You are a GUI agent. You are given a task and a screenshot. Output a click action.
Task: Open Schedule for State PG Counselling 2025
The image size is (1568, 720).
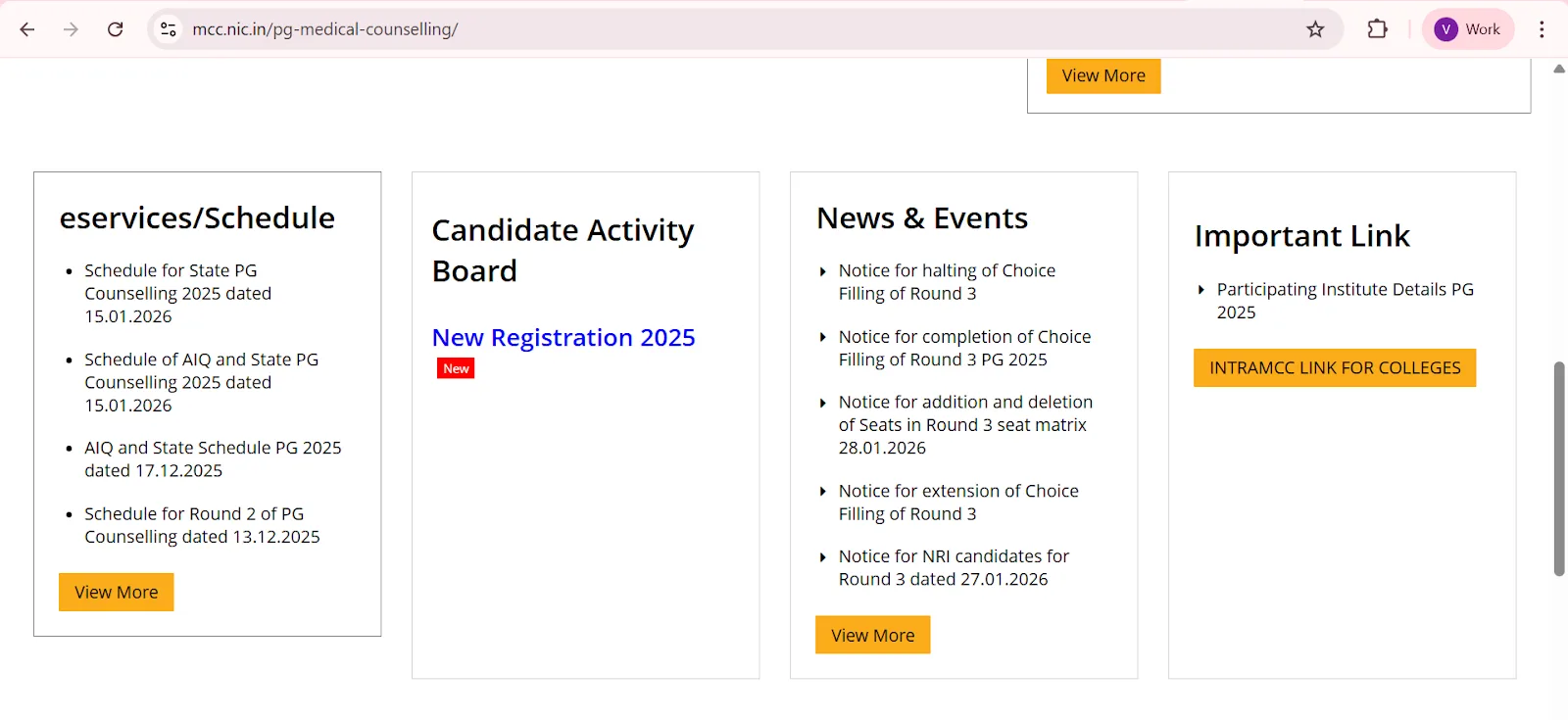pyautogui.click(x=178, y=293)
